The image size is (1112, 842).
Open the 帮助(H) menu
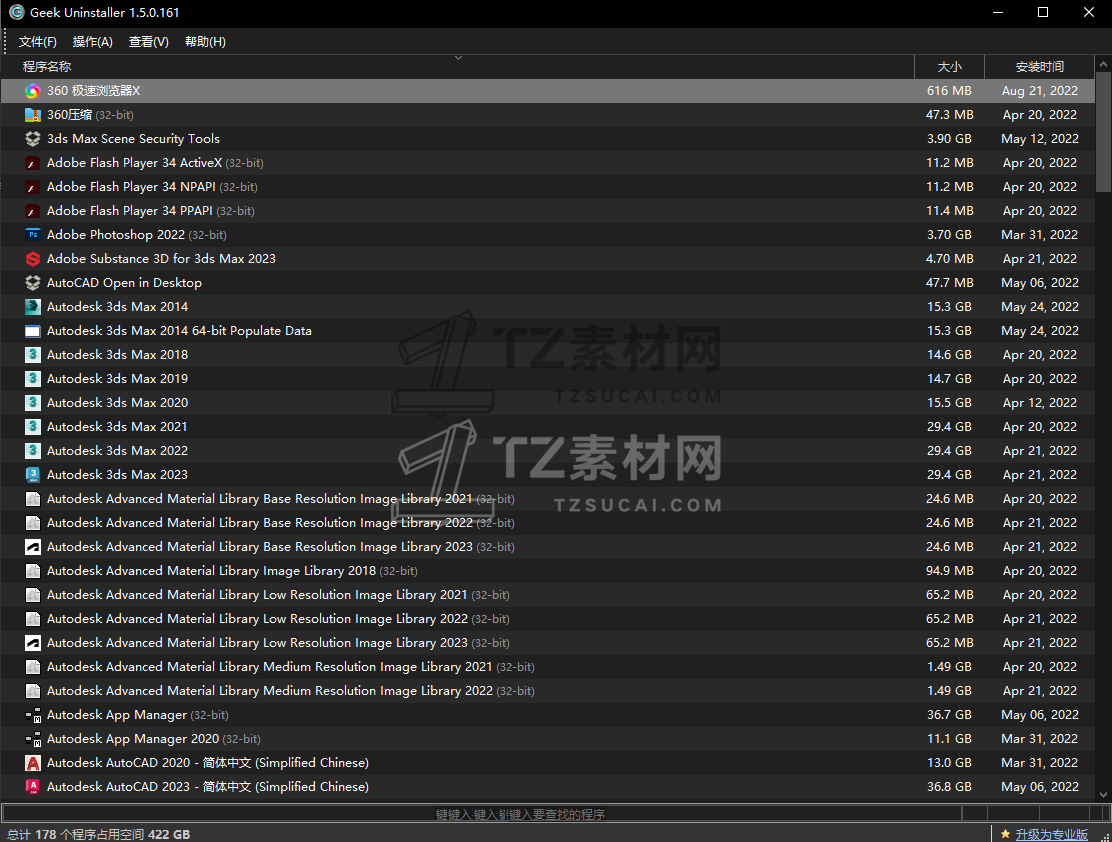[x=205, y=42]
